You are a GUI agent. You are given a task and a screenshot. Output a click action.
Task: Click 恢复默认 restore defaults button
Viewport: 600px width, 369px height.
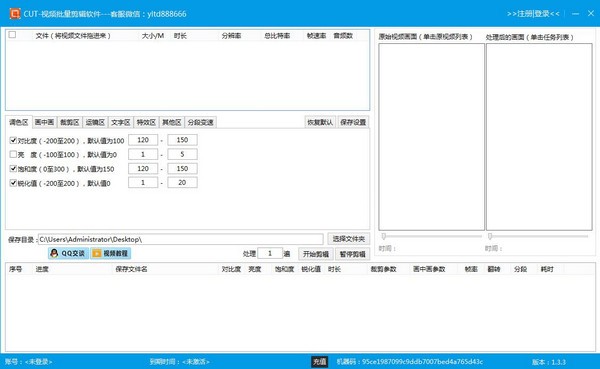(320, 122)
